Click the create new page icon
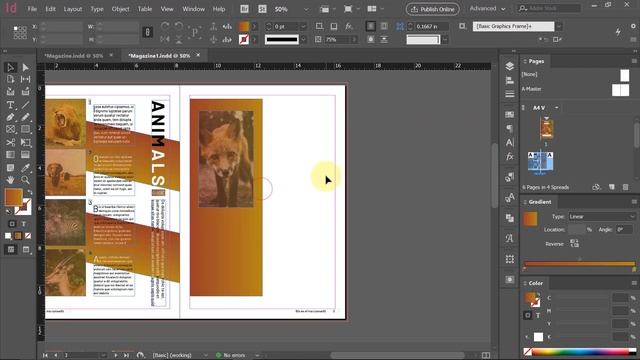The height and width of the screenshot is (360, 640). pyautogui.click(x=611, y=187)
